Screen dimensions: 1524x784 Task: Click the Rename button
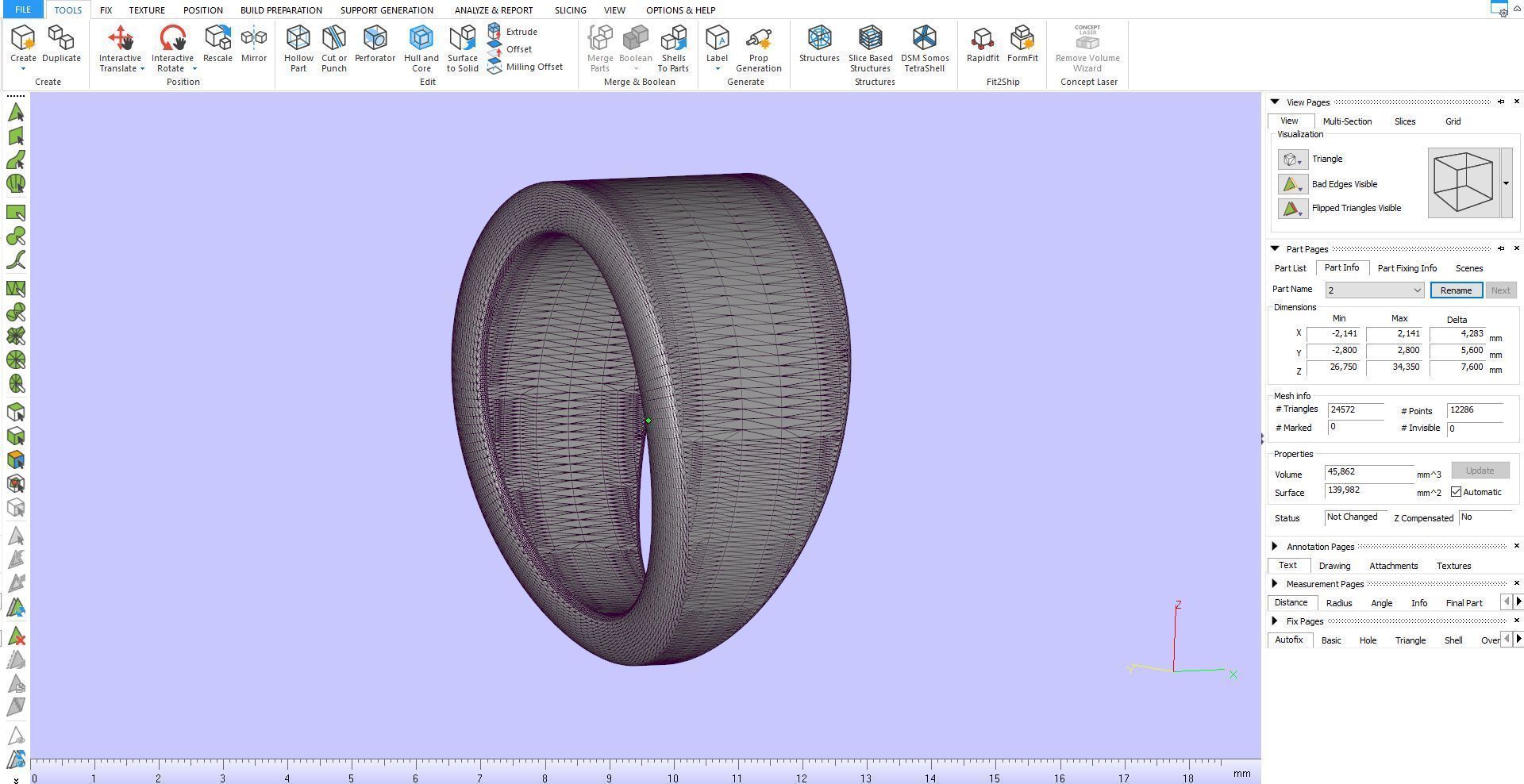pos(1456,290)
